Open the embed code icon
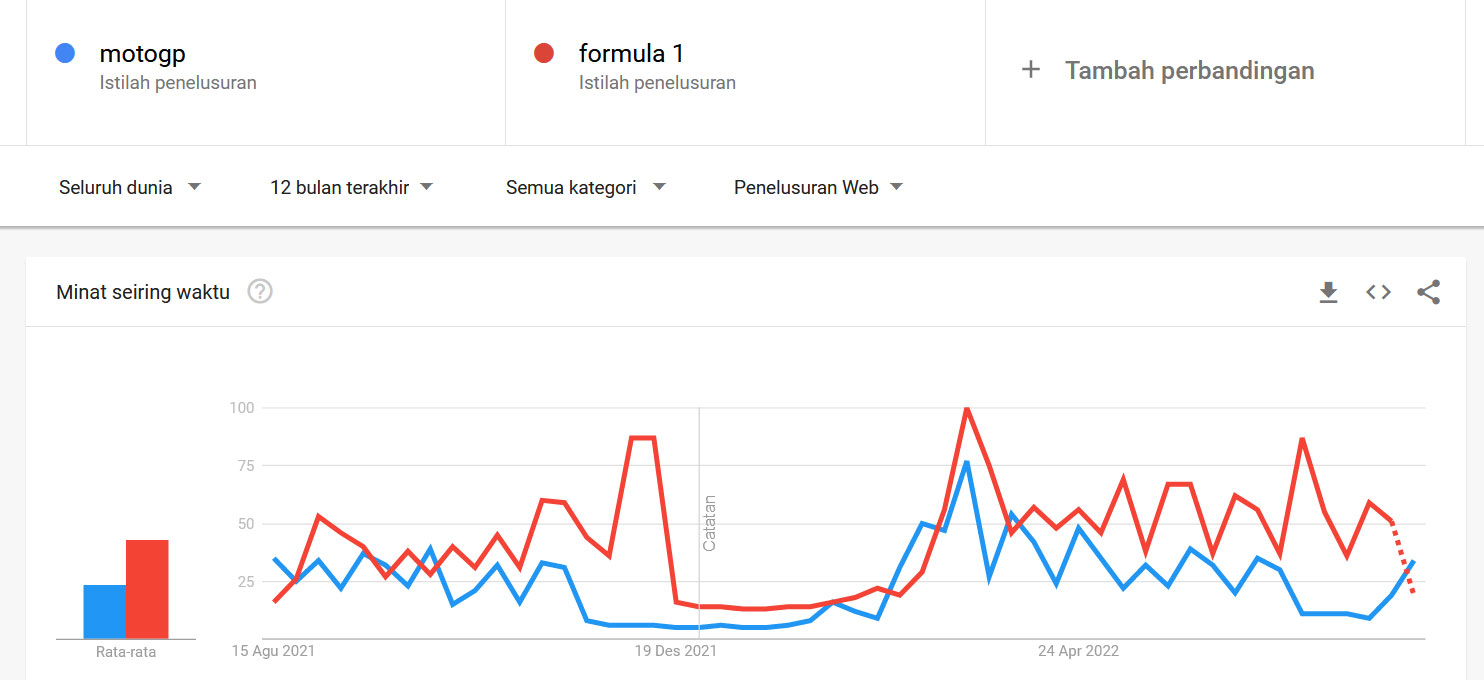 [1378, 292]
